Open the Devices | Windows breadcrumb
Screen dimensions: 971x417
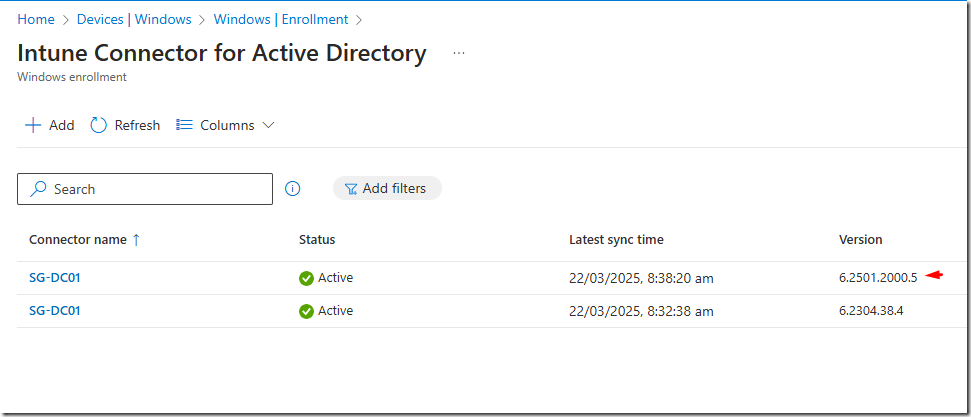coord(134,19)
